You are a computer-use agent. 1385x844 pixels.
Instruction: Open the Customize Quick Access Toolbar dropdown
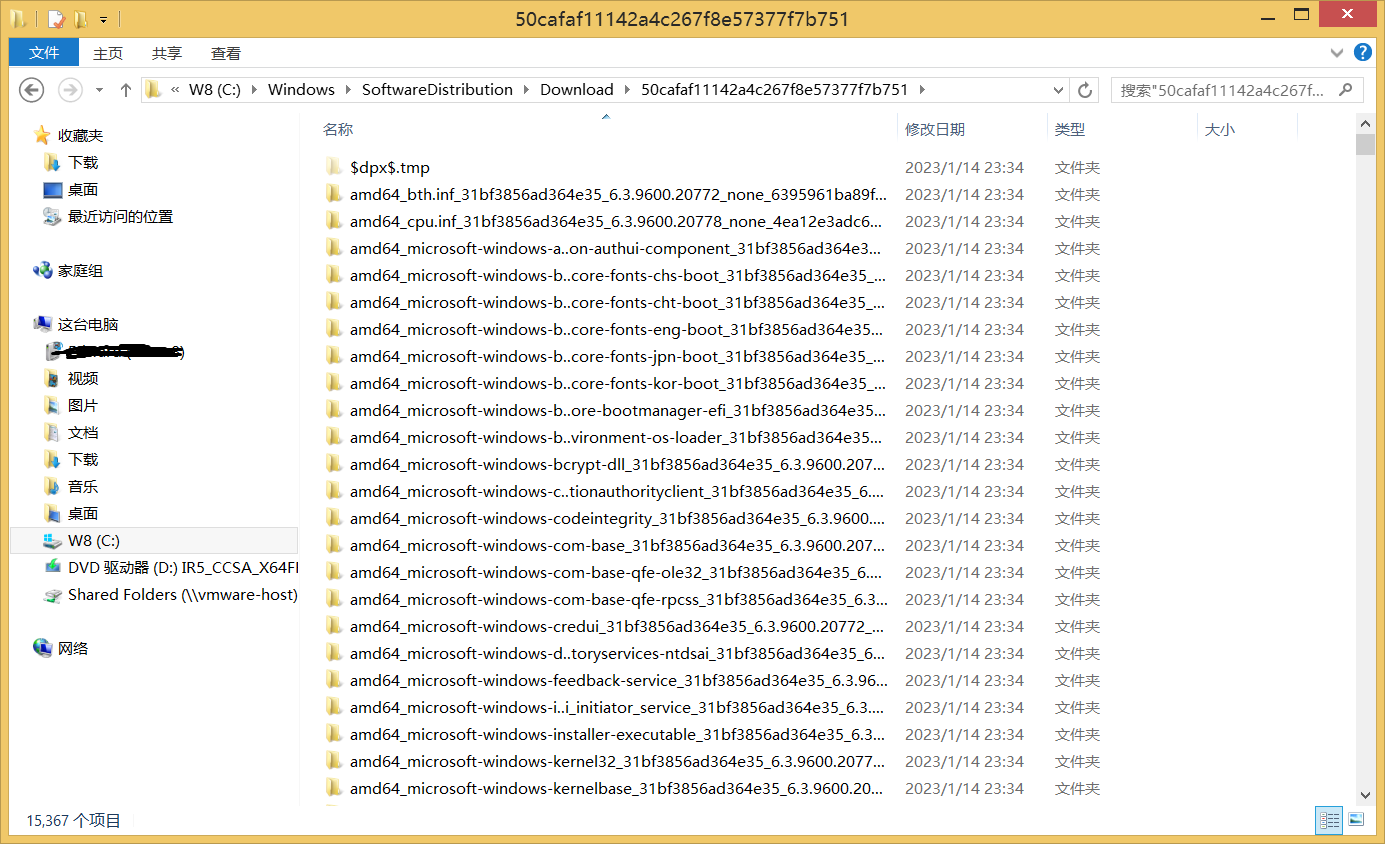(103, 19)
